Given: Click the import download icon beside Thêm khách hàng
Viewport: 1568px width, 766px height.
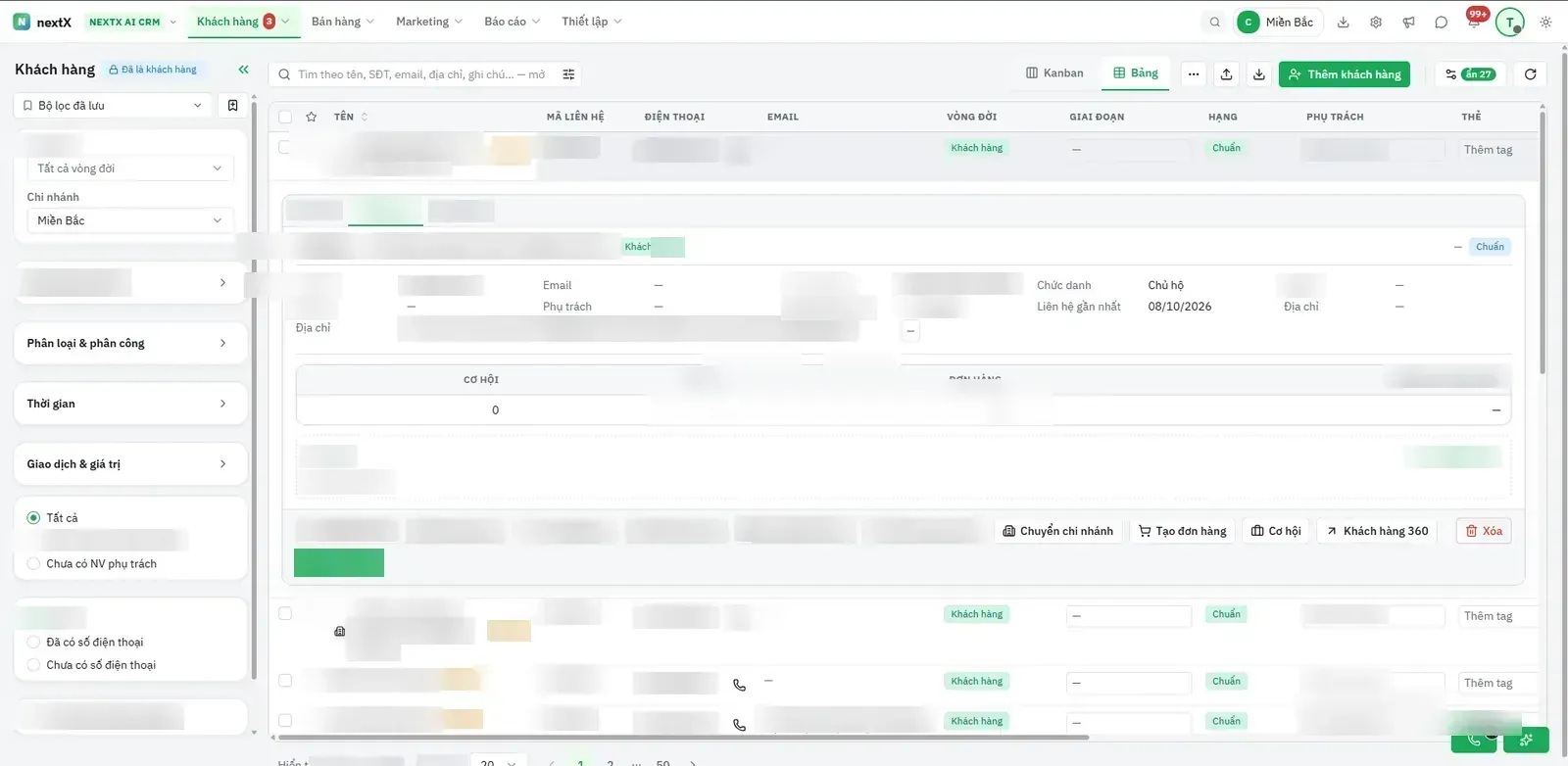Looking at the screenshot, I should 1259,74.
